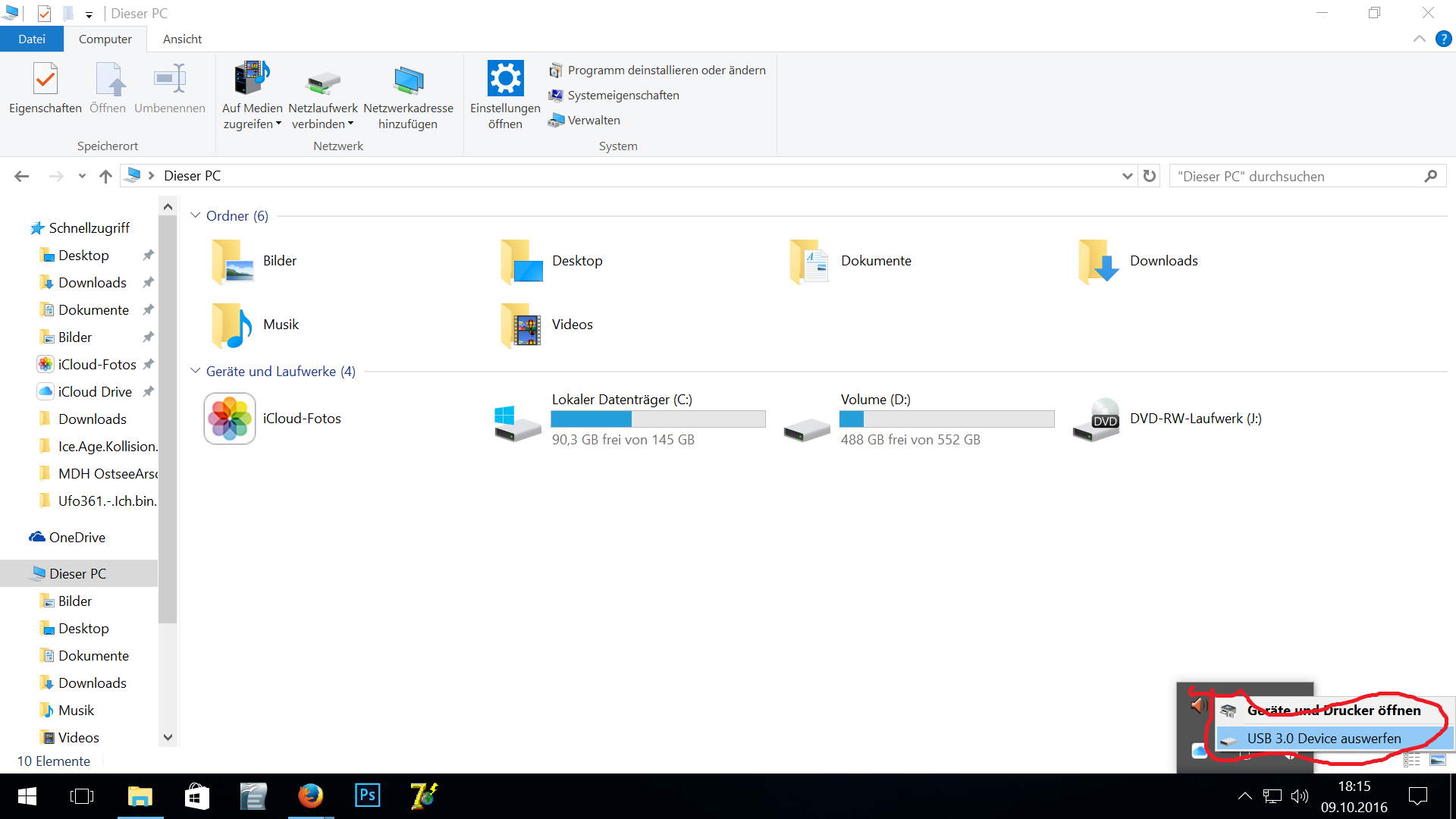Open taskbar volume control
1456x819 pixels.
pos(1300,796)
